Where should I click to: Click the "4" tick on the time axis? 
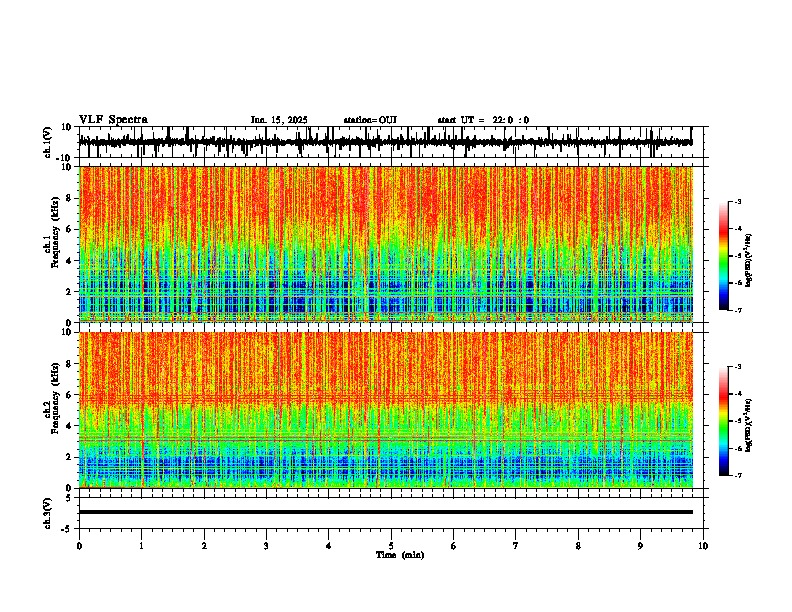(328, 546)
